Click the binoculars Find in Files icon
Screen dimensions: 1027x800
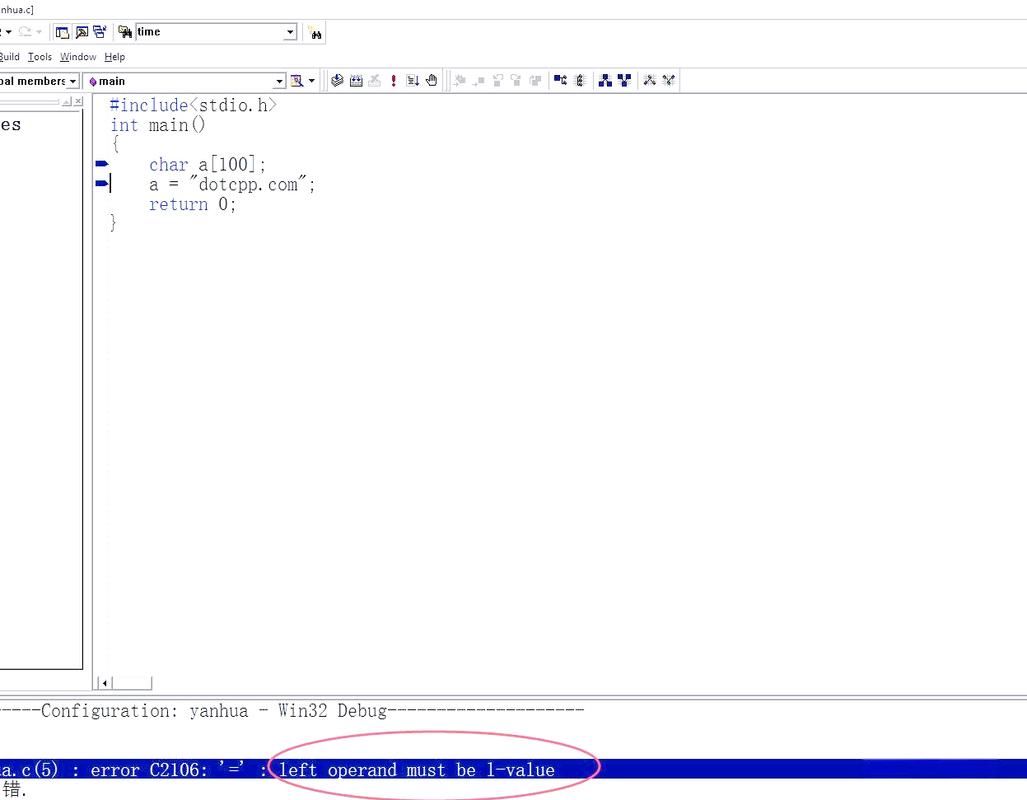pyautogui.click(x=315, y=33)
